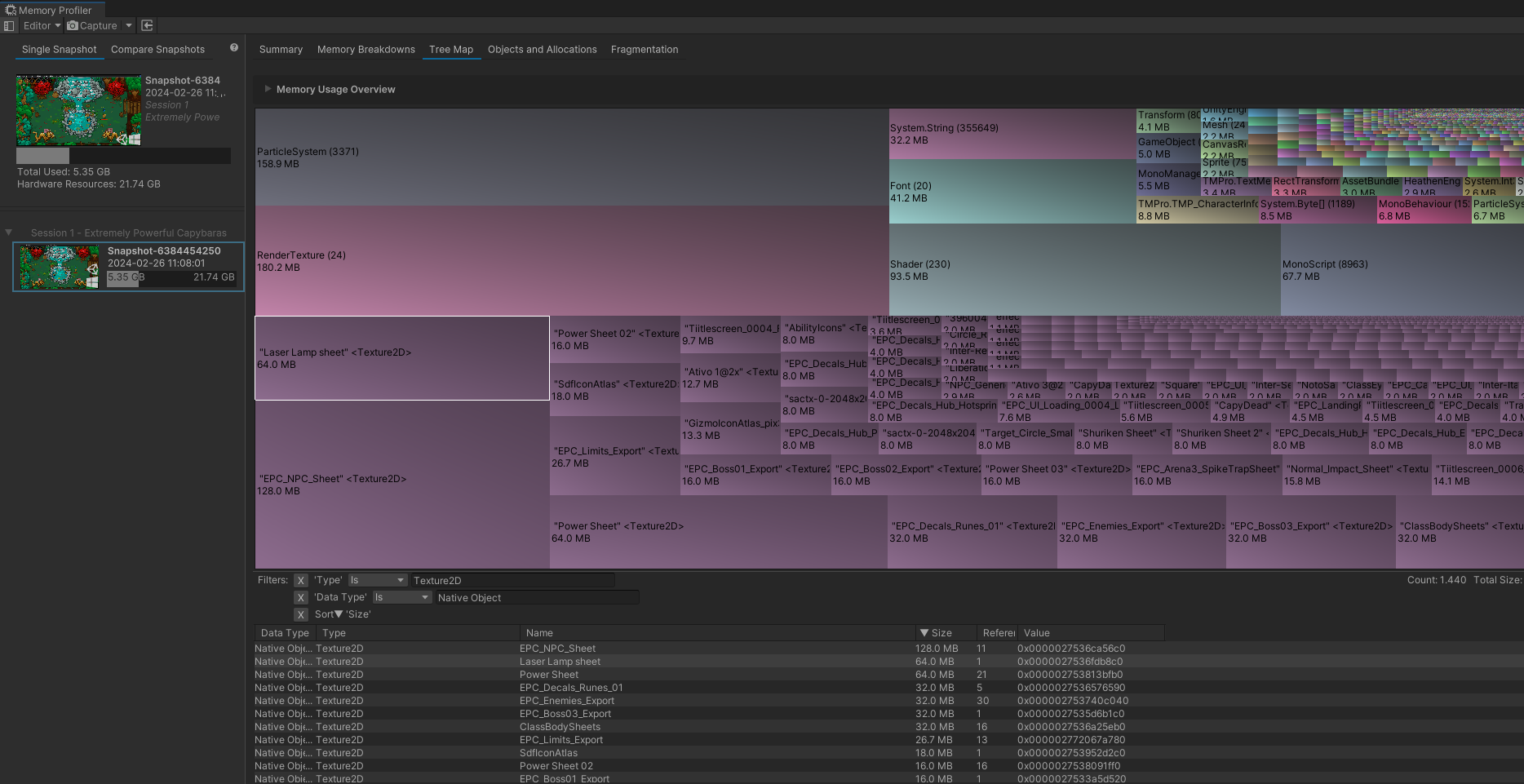Remove the Sort 'Size' filter X
Viewport: 1524px width, 784px height.
301,615
